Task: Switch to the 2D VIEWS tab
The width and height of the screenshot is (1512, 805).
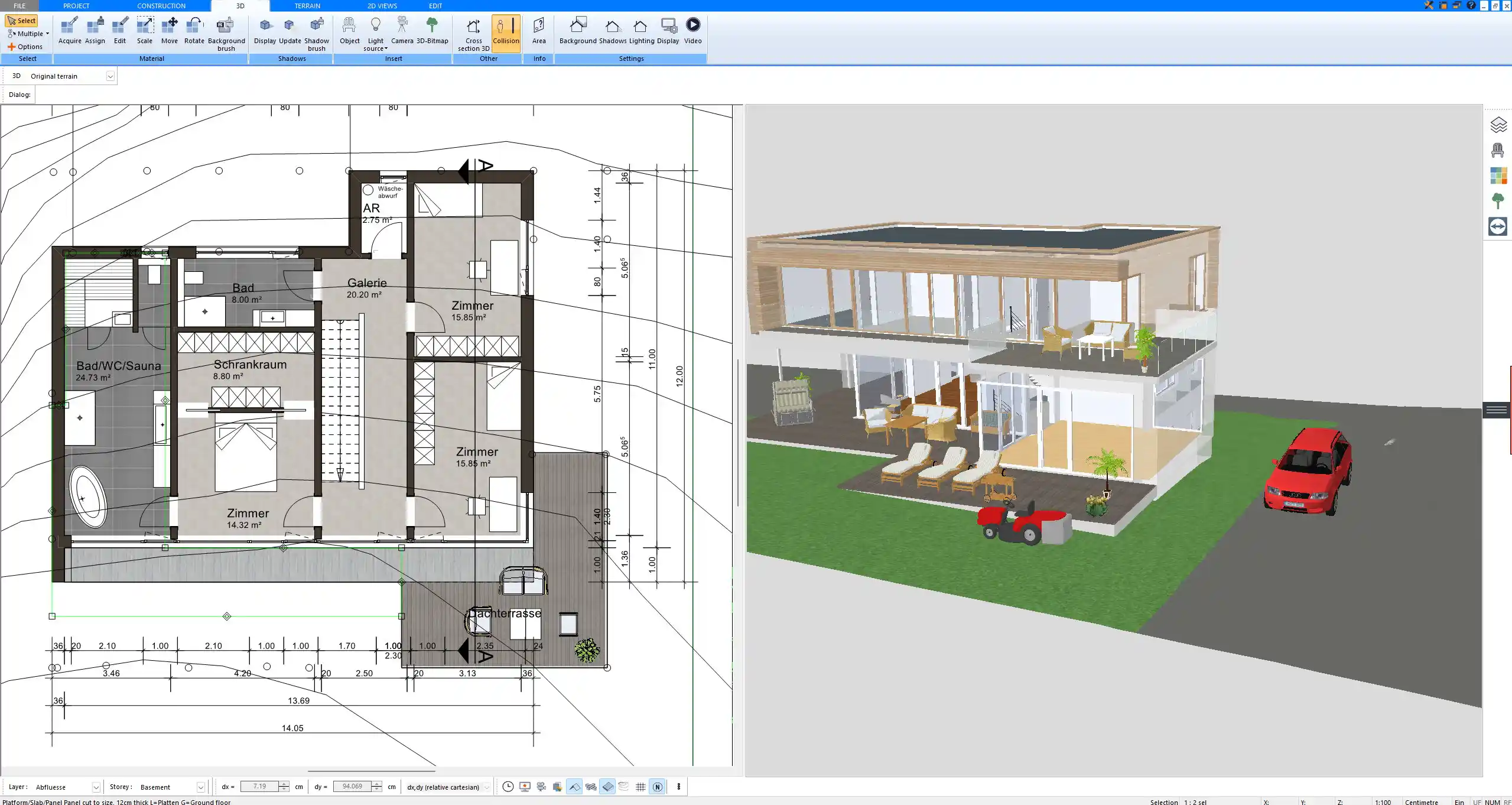Action: (x=382, y=5)
